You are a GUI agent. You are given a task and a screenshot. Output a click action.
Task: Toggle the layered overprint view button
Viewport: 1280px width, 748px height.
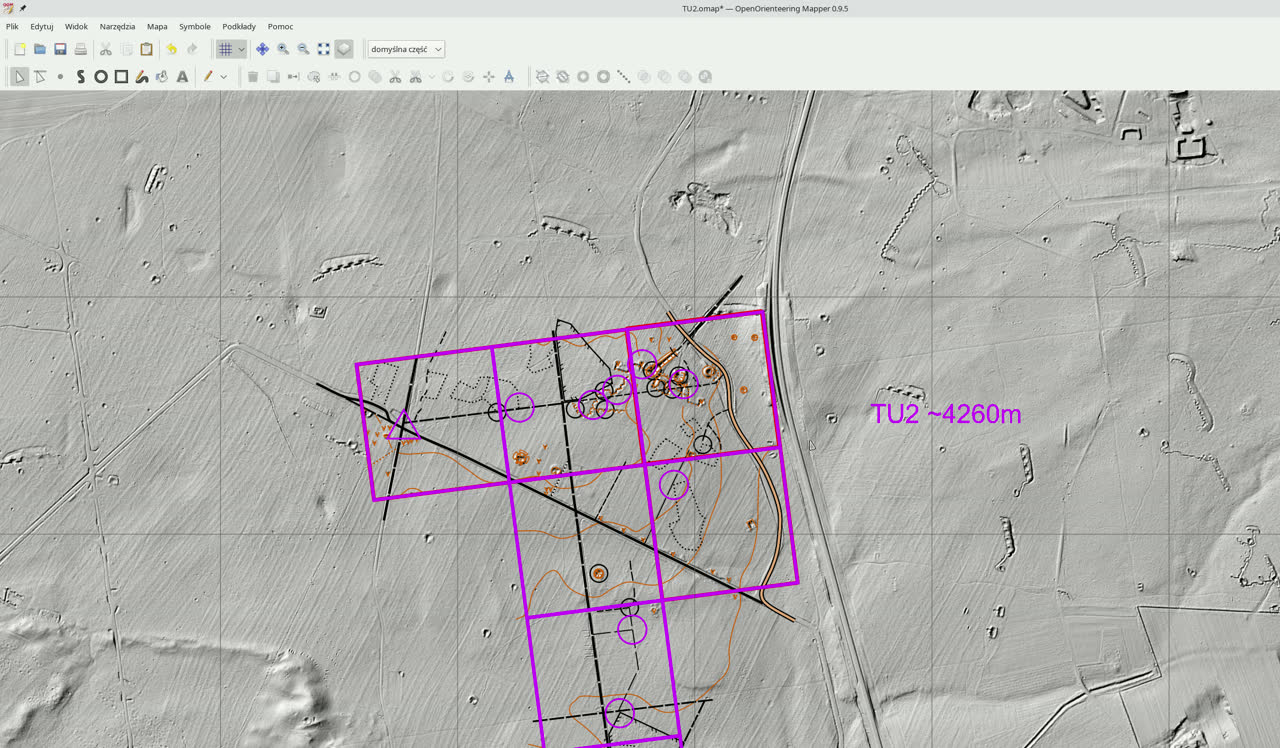344,49
